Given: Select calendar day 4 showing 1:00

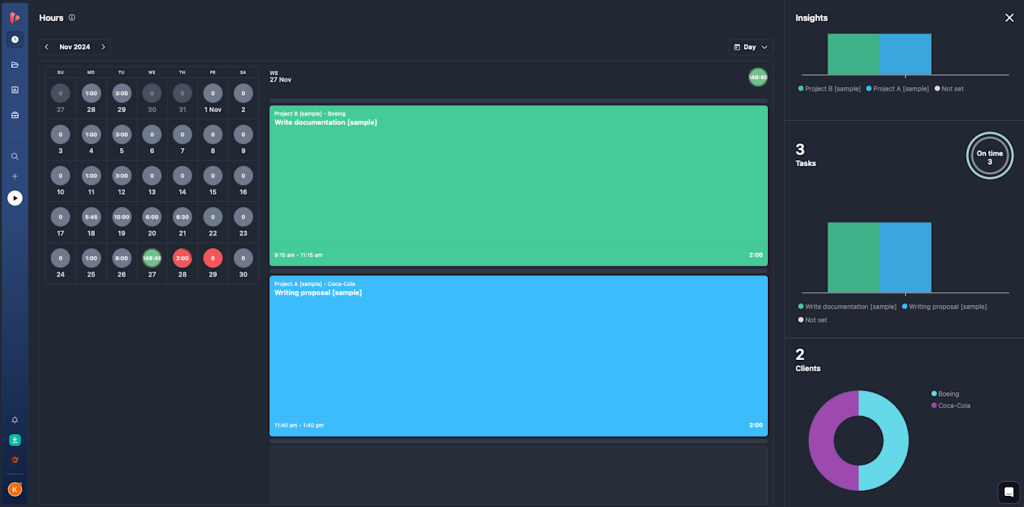Looking at the screenshot, I should click(x=91, y=140).
